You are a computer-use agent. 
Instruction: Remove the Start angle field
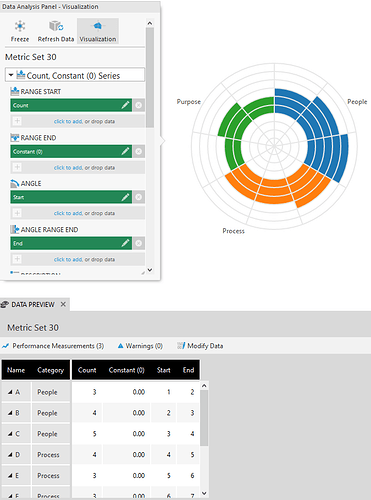tap(139, 197)
